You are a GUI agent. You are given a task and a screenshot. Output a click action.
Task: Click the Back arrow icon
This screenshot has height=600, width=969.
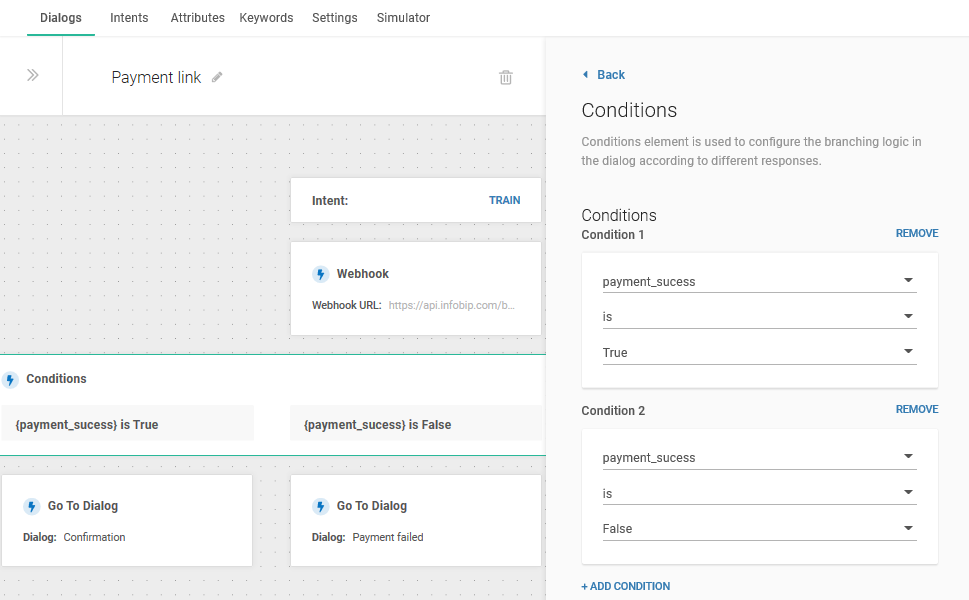point(586,75)
